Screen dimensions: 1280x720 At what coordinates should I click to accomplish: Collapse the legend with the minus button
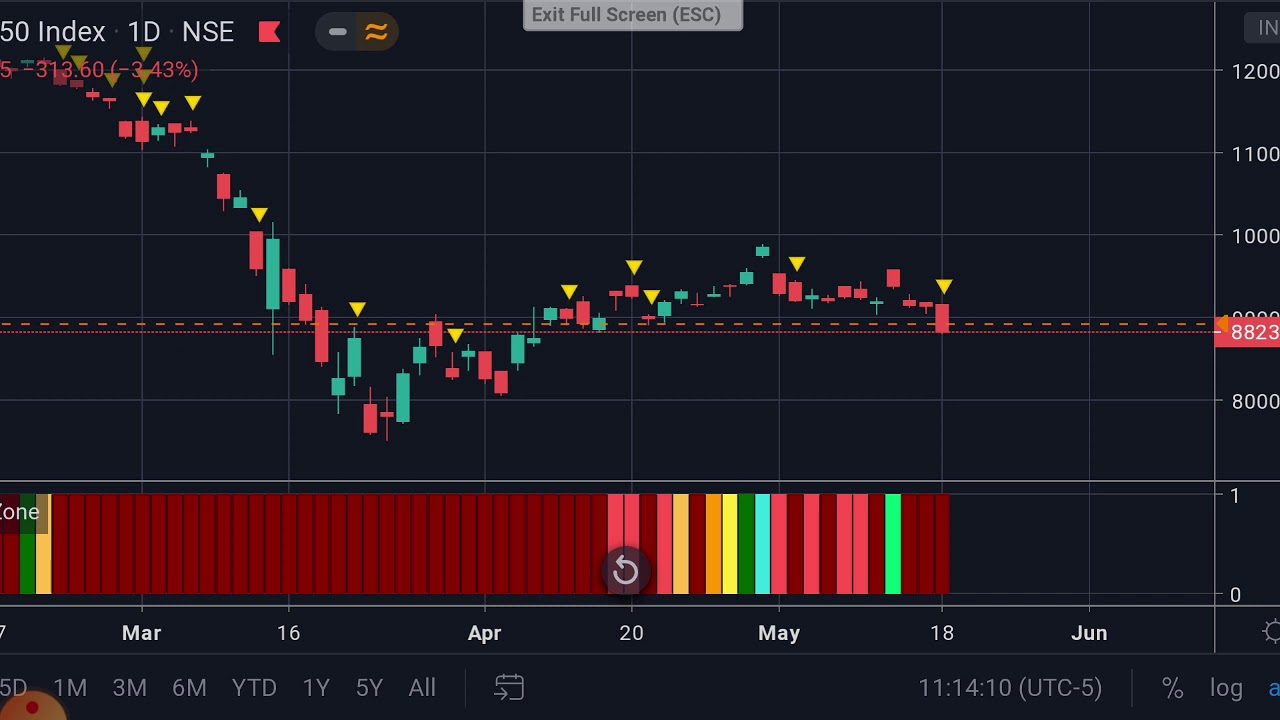tap(338, 32)
